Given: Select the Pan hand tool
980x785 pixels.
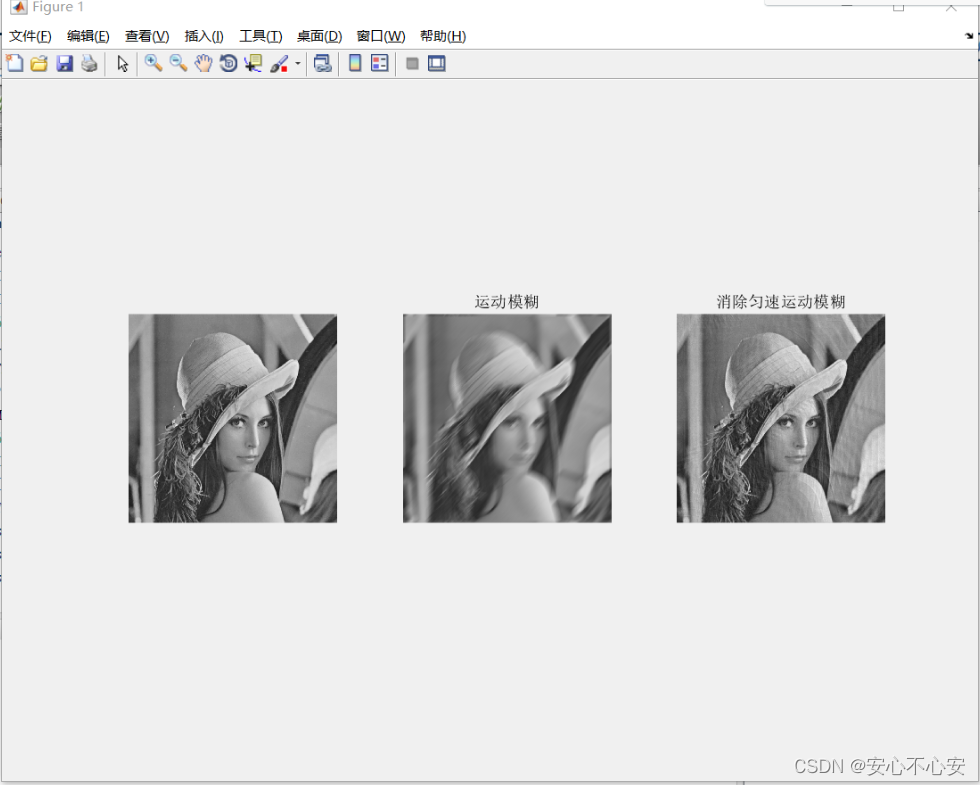Looking at the screenshot, I should click(x=203, y=63).
